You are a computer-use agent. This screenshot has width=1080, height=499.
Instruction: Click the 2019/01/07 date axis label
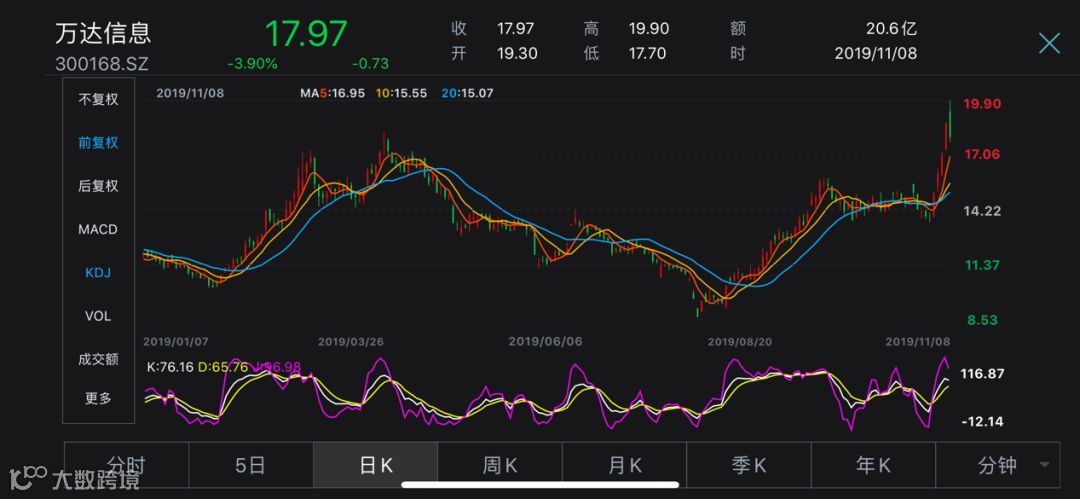(x=175, y=342)
